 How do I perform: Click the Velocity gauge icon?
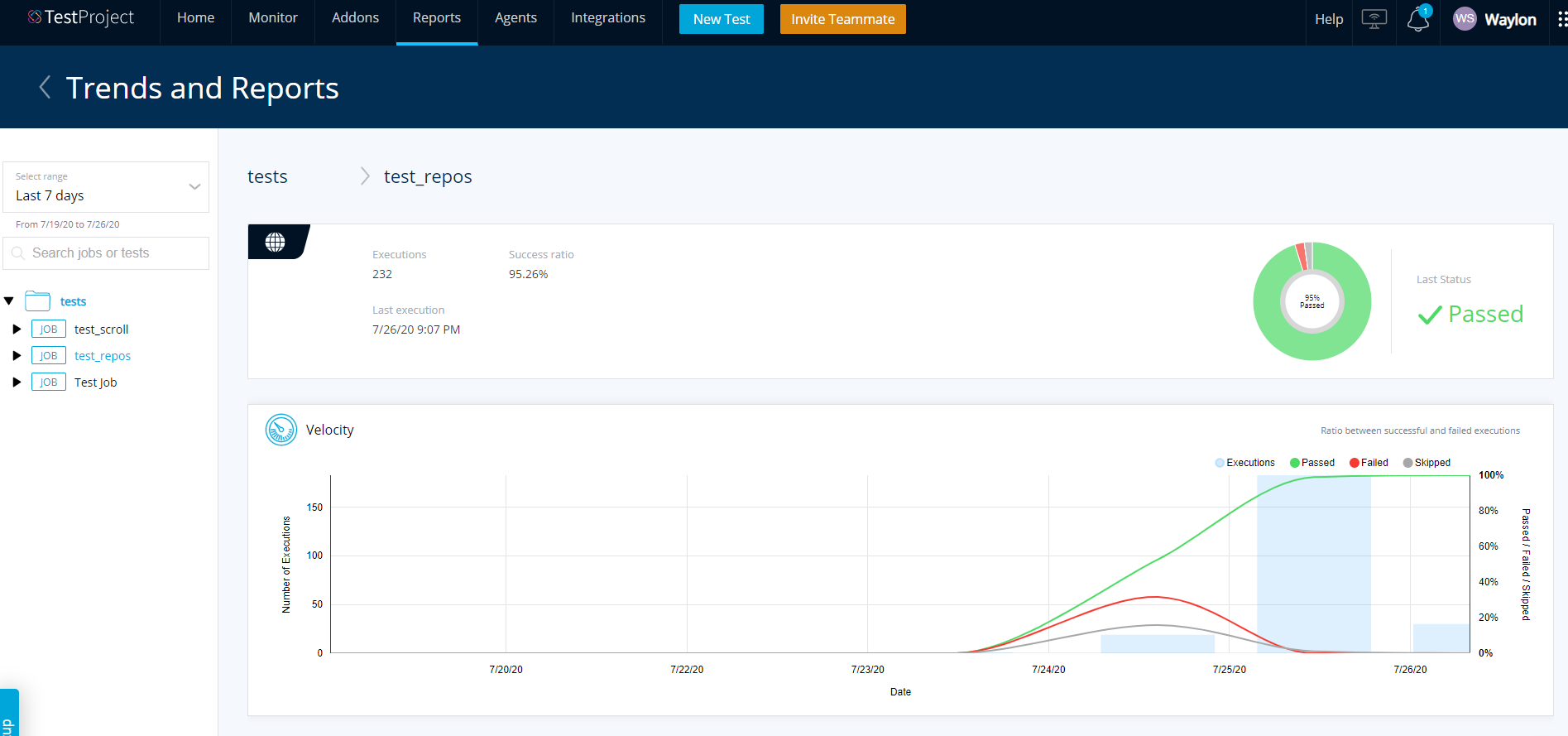(281, 430)
